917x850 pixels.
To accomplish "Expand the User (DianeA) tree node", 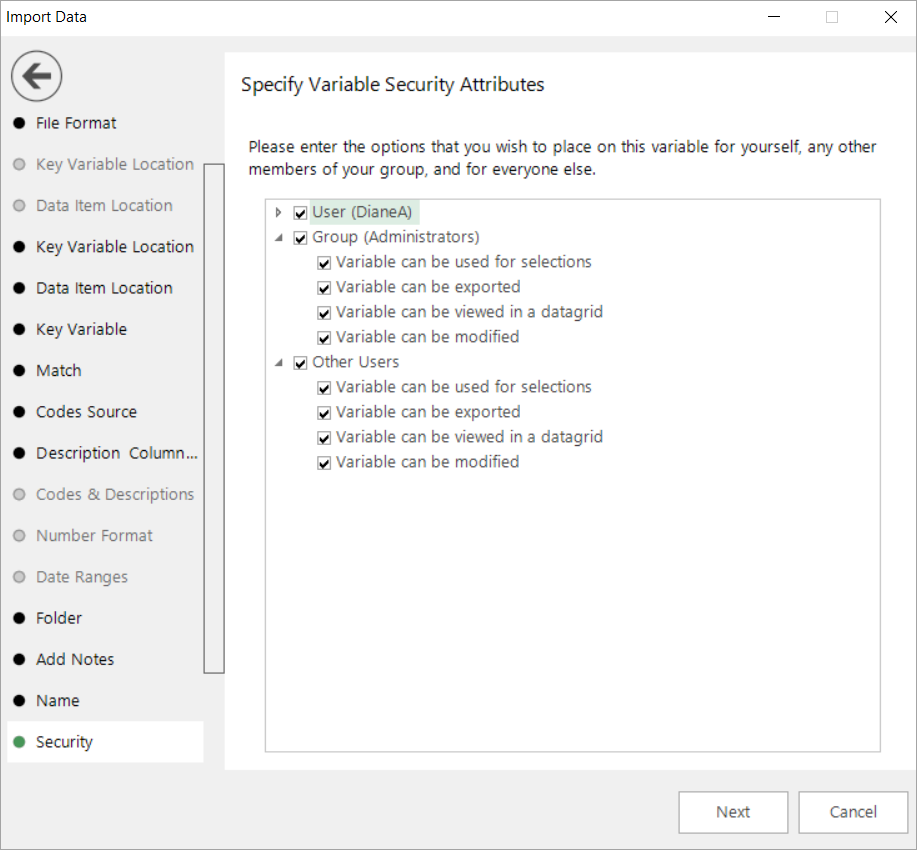I will coord(278,212).
